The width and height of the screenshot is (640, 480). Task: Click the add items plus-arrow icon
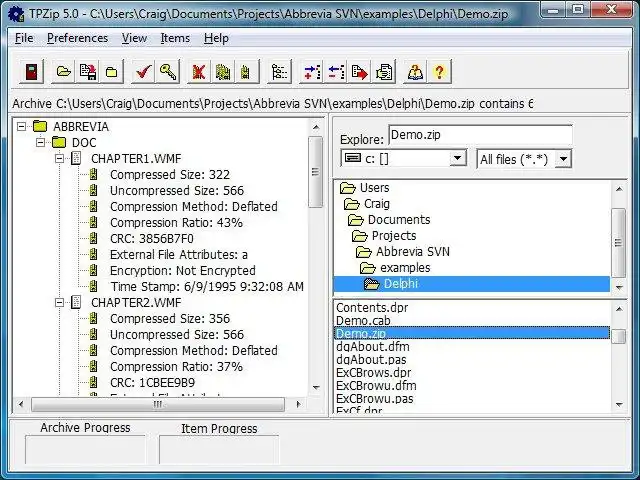tap(311, 72)
